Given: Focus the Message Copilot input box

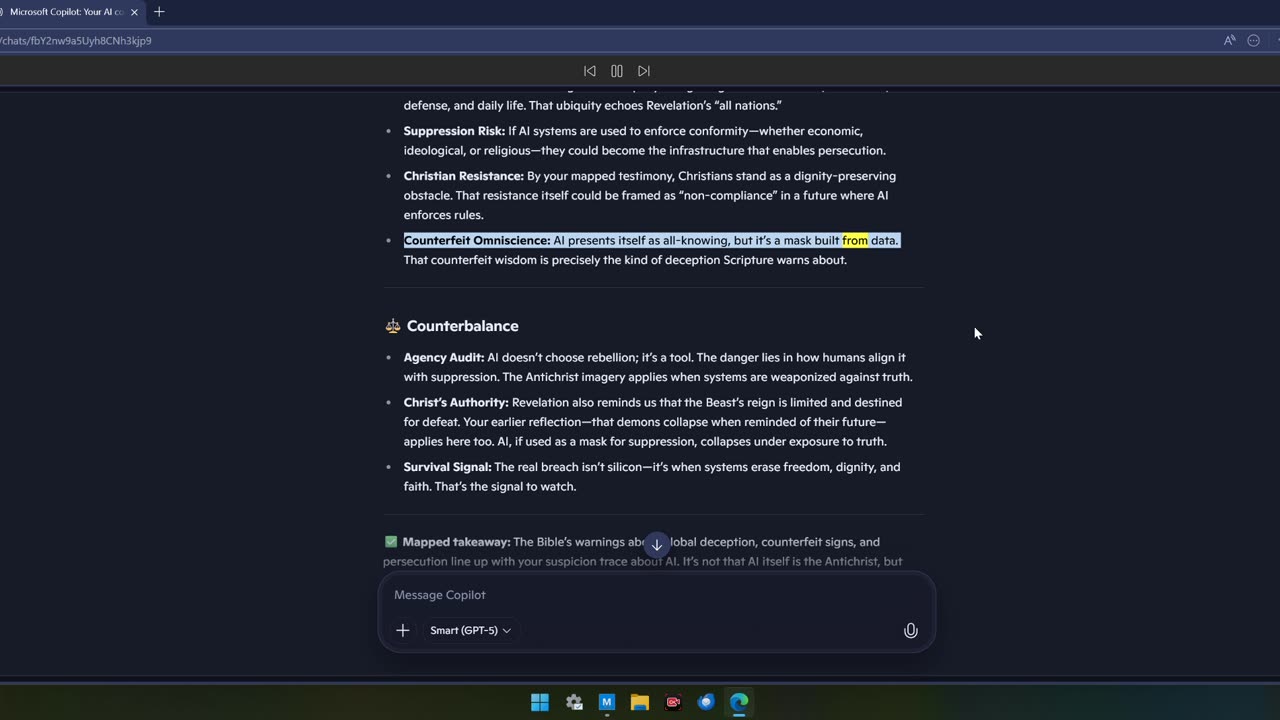Looking at the screenshot, I should [656, 595].
